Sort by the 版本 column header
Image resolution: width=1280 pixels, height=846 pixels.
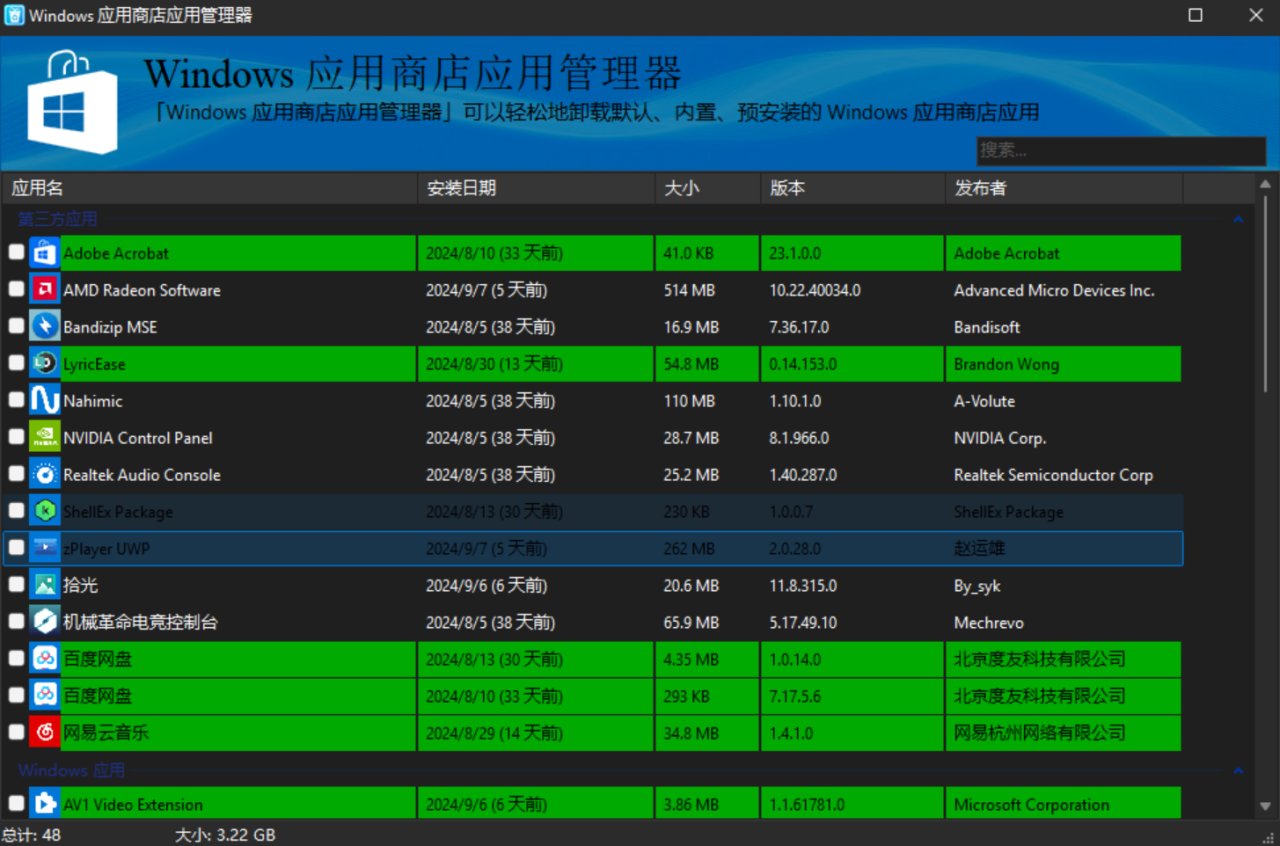(853, 188)
